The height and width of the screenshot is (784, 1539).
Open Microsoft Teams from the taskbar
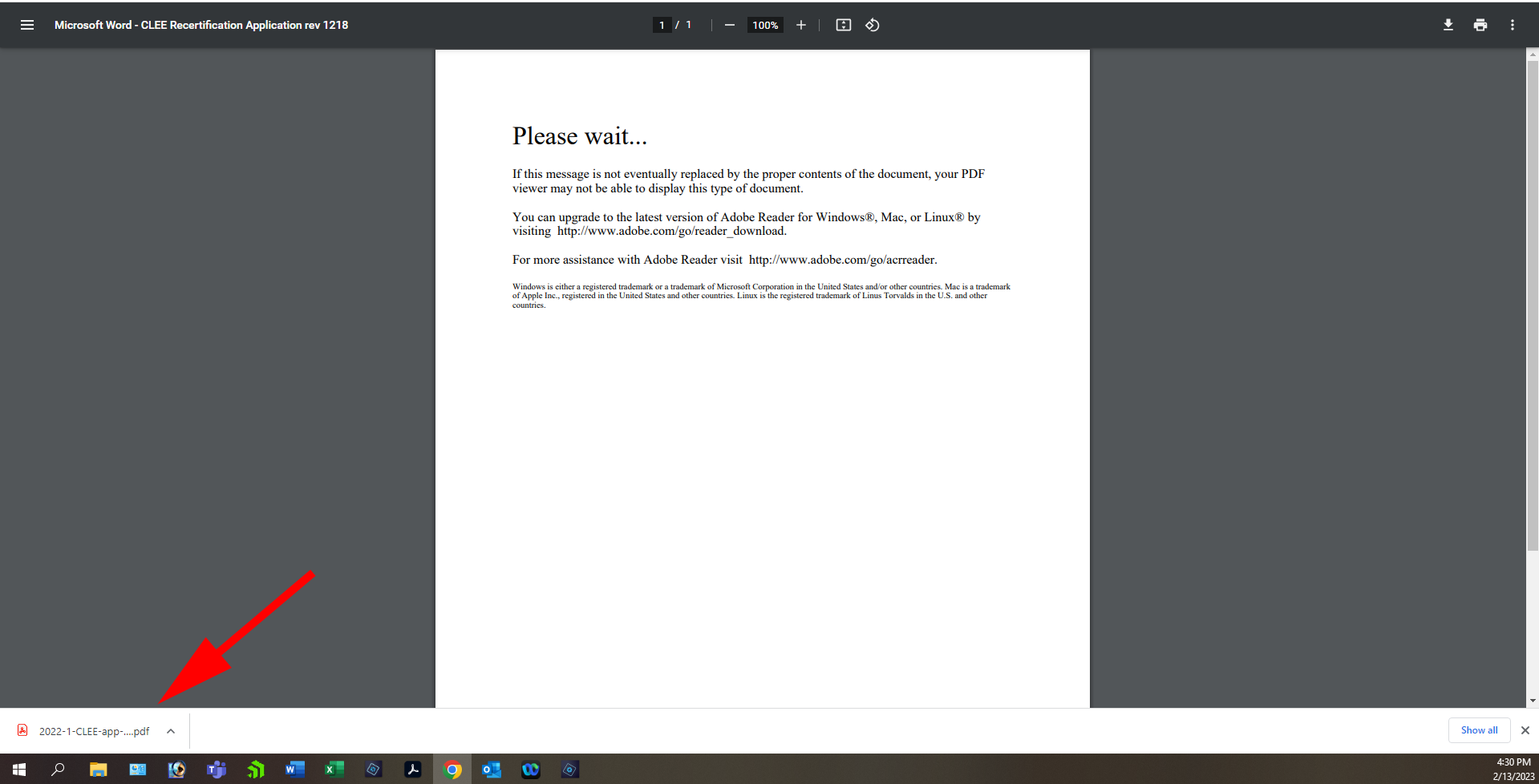(216, 770)
